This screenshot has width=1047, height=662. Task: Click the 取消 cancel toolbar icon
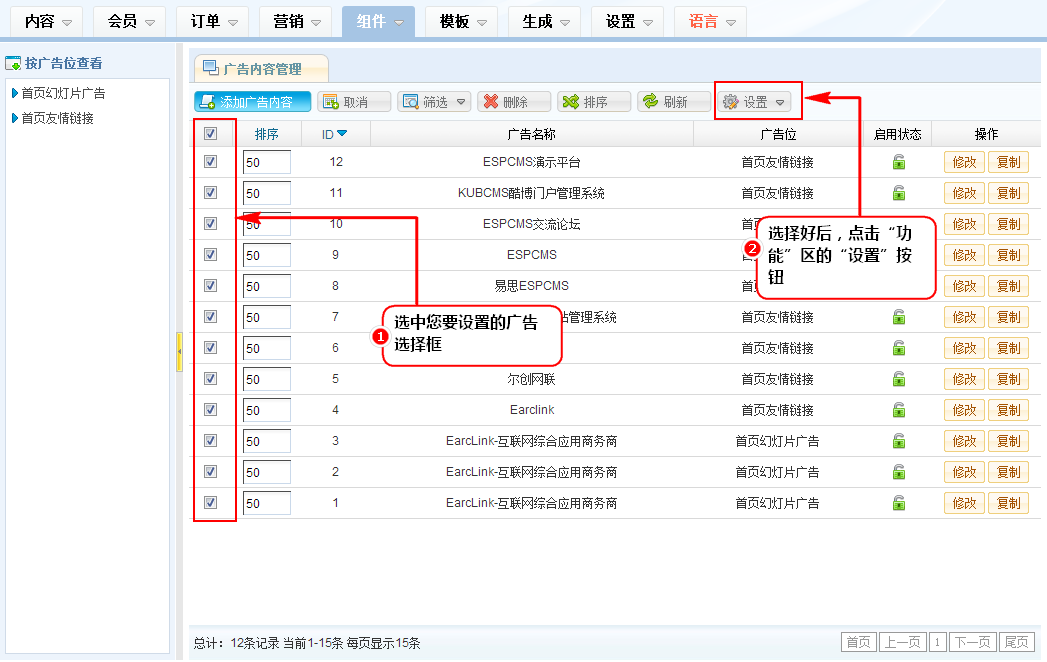pyautogui.click(x=330, y=102)
